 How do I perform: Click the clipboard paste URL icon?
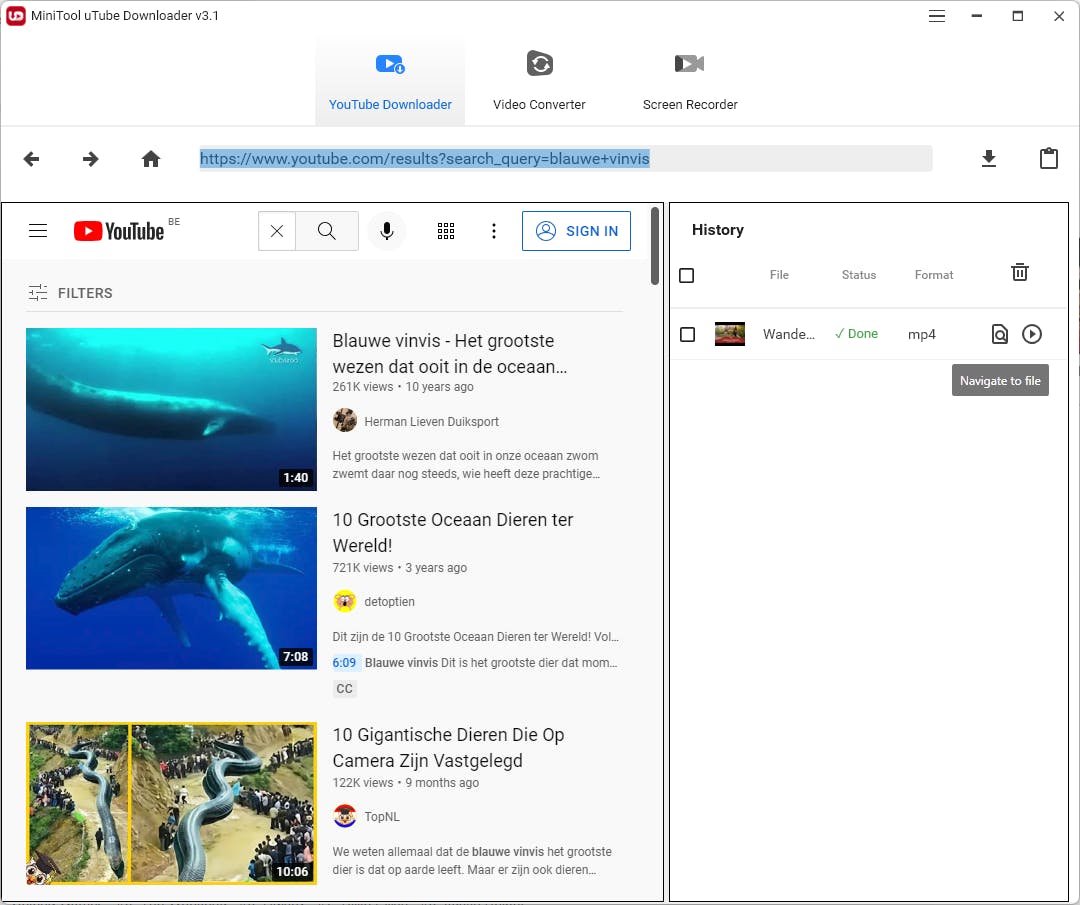tap(1048, 158)
